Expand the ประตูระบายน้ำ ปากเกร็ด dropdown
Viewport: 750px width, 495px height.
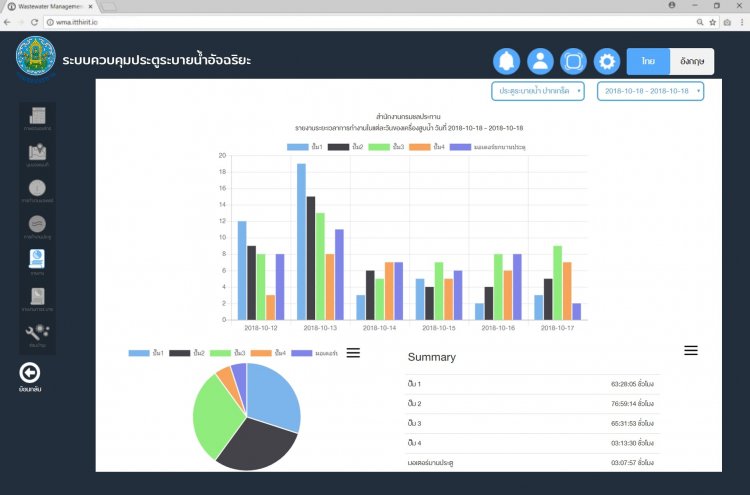point(538,91)
